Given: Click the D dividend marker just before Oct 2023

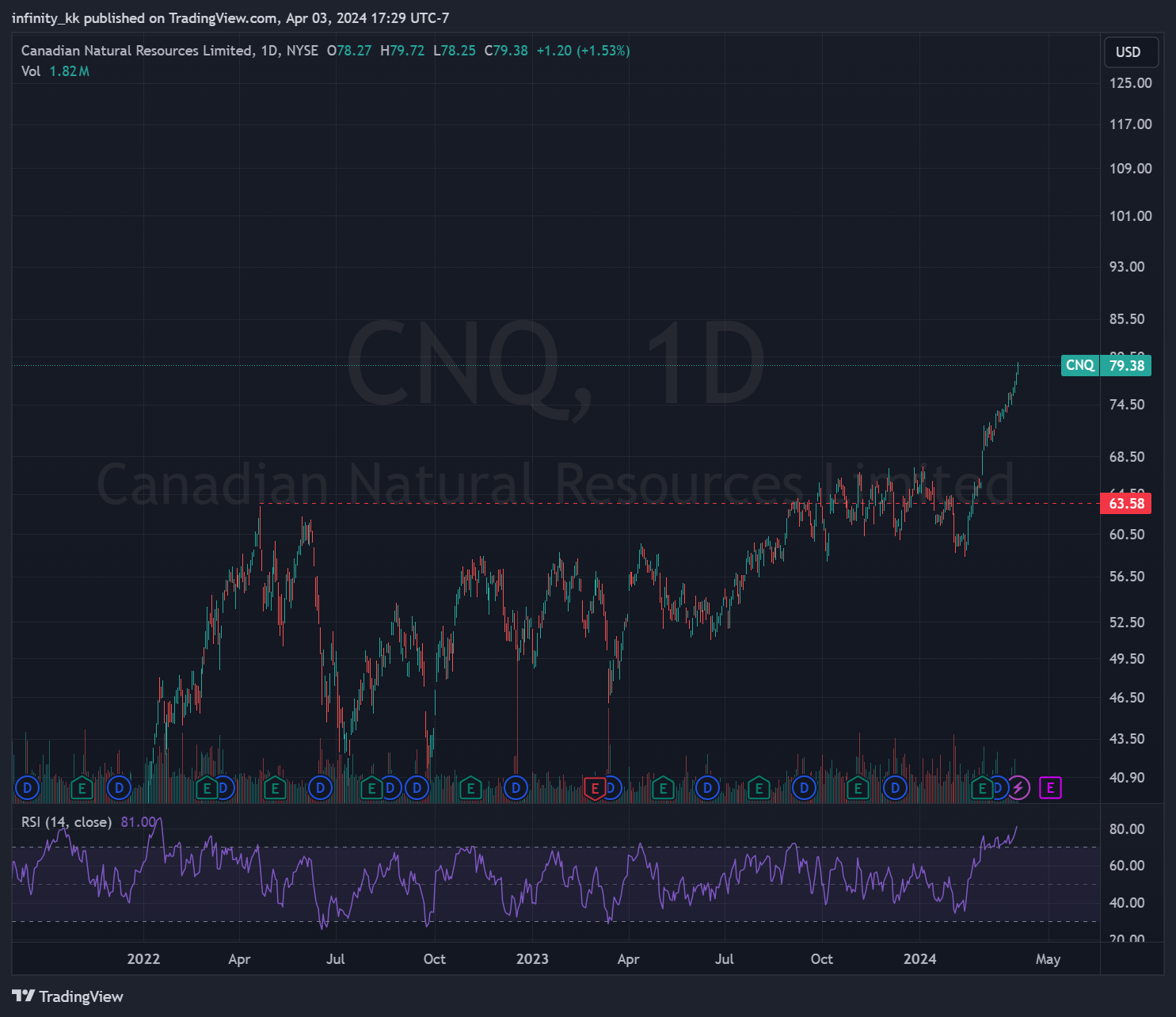Looking at the screenshot, I should pyautogui.click(x=805, y=788).
